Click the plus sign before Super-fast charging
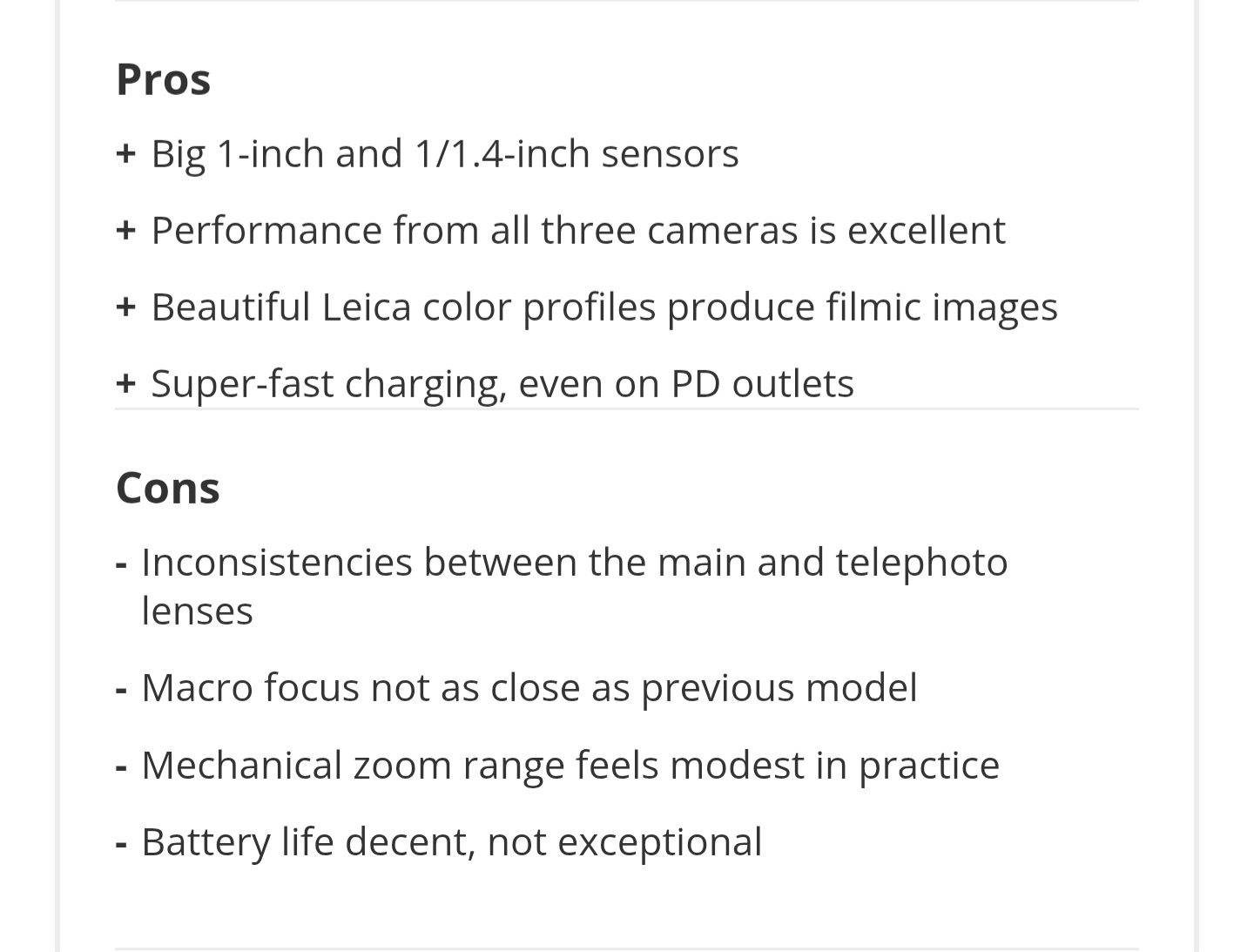The width and height of the screenshot is (1254, 952). [x=125, y=384]
